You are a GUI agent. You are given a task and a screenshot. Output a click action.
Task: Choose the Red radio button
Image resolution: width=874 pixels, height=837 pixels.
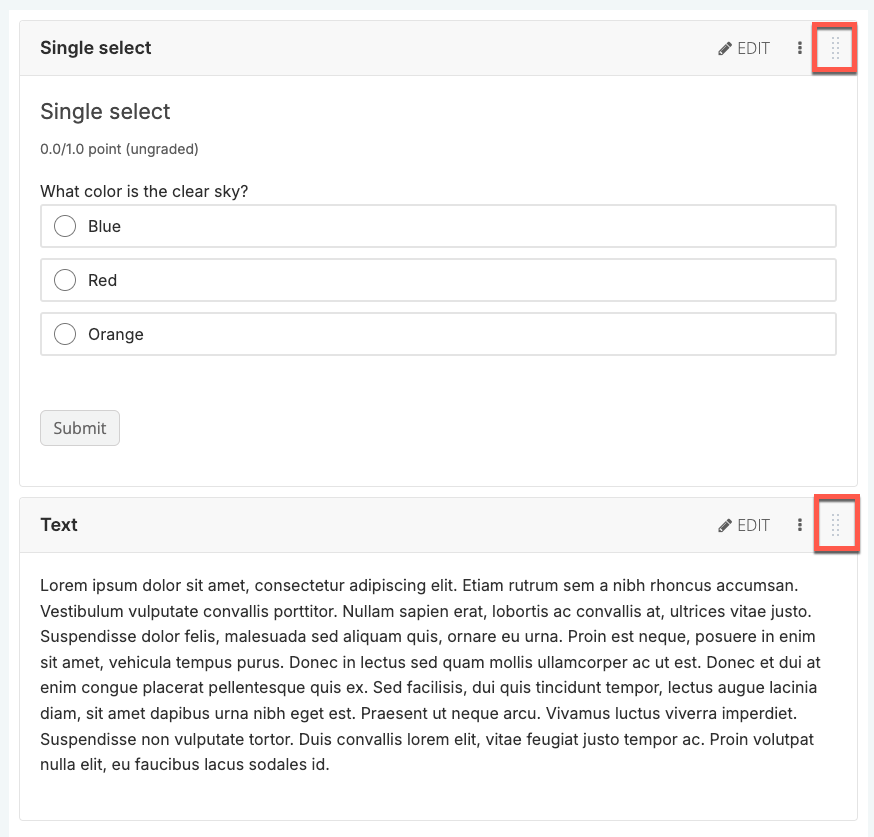(x=65, y=280)
